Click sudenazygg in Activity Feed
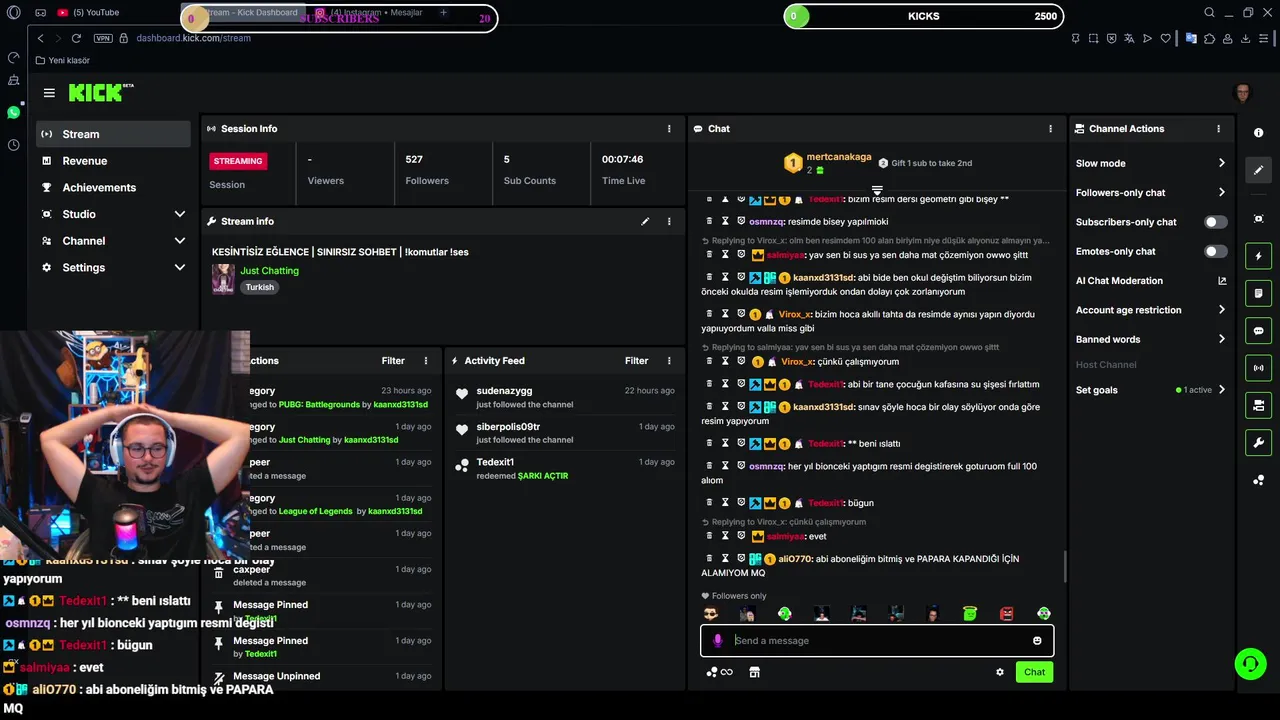 point(504,391)
